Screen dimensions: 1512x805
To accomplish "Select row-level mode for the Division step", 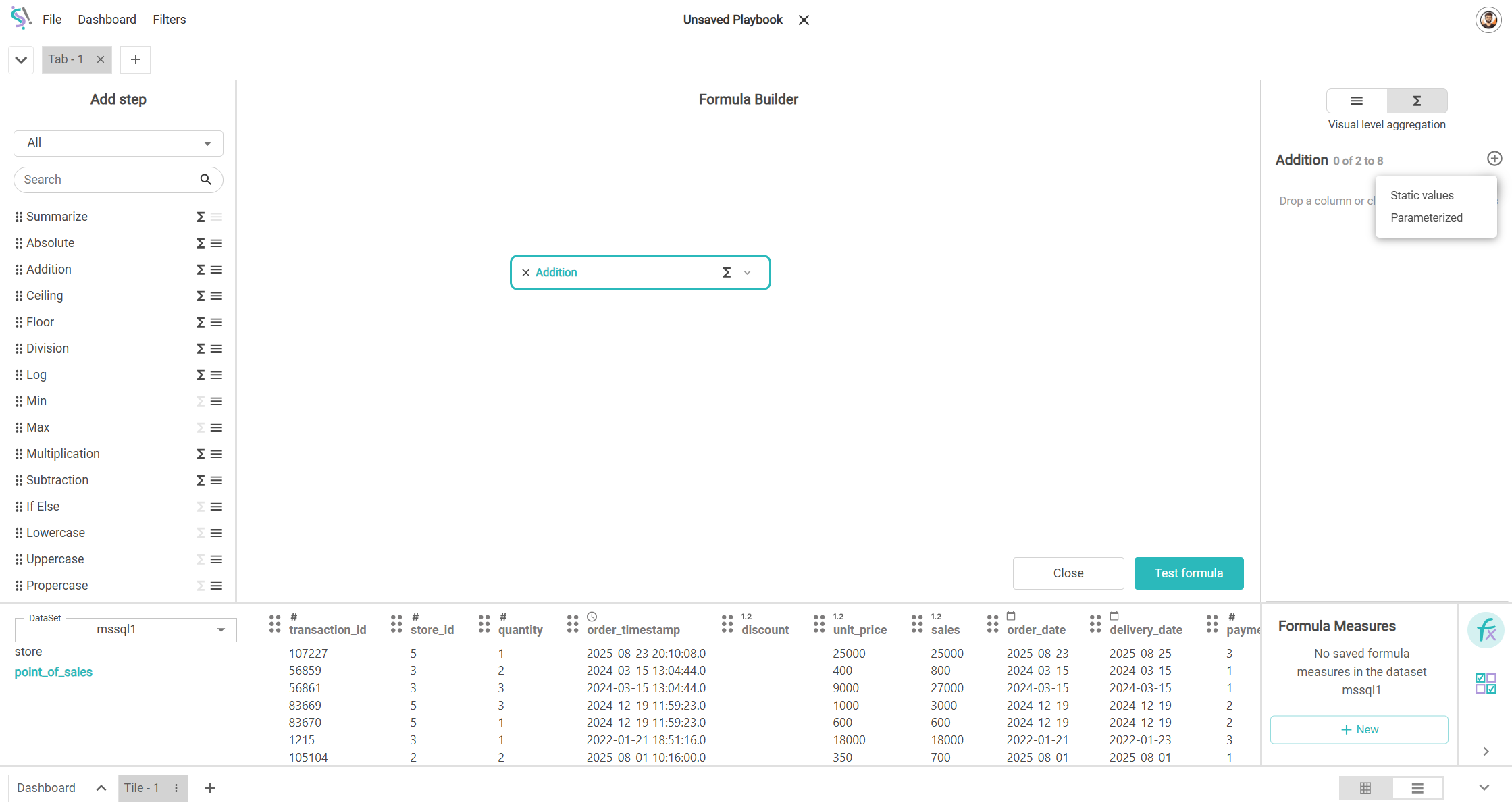I will (216, 348).
